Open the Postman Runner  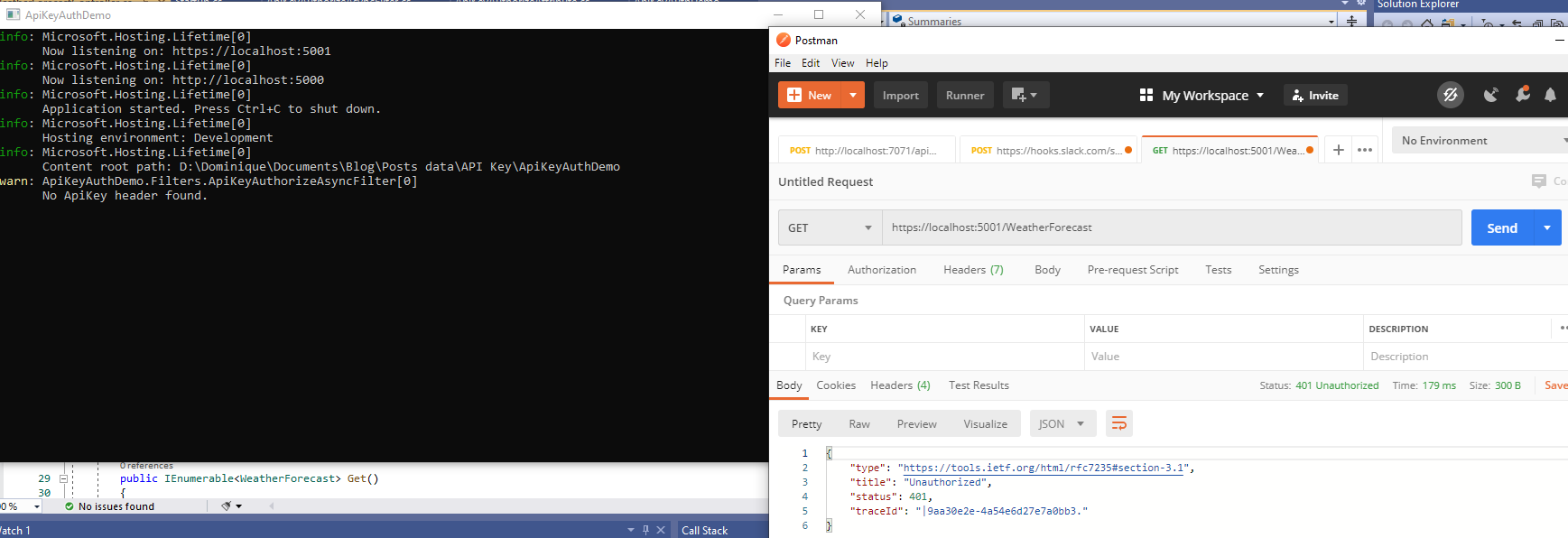tap(965, 95)
